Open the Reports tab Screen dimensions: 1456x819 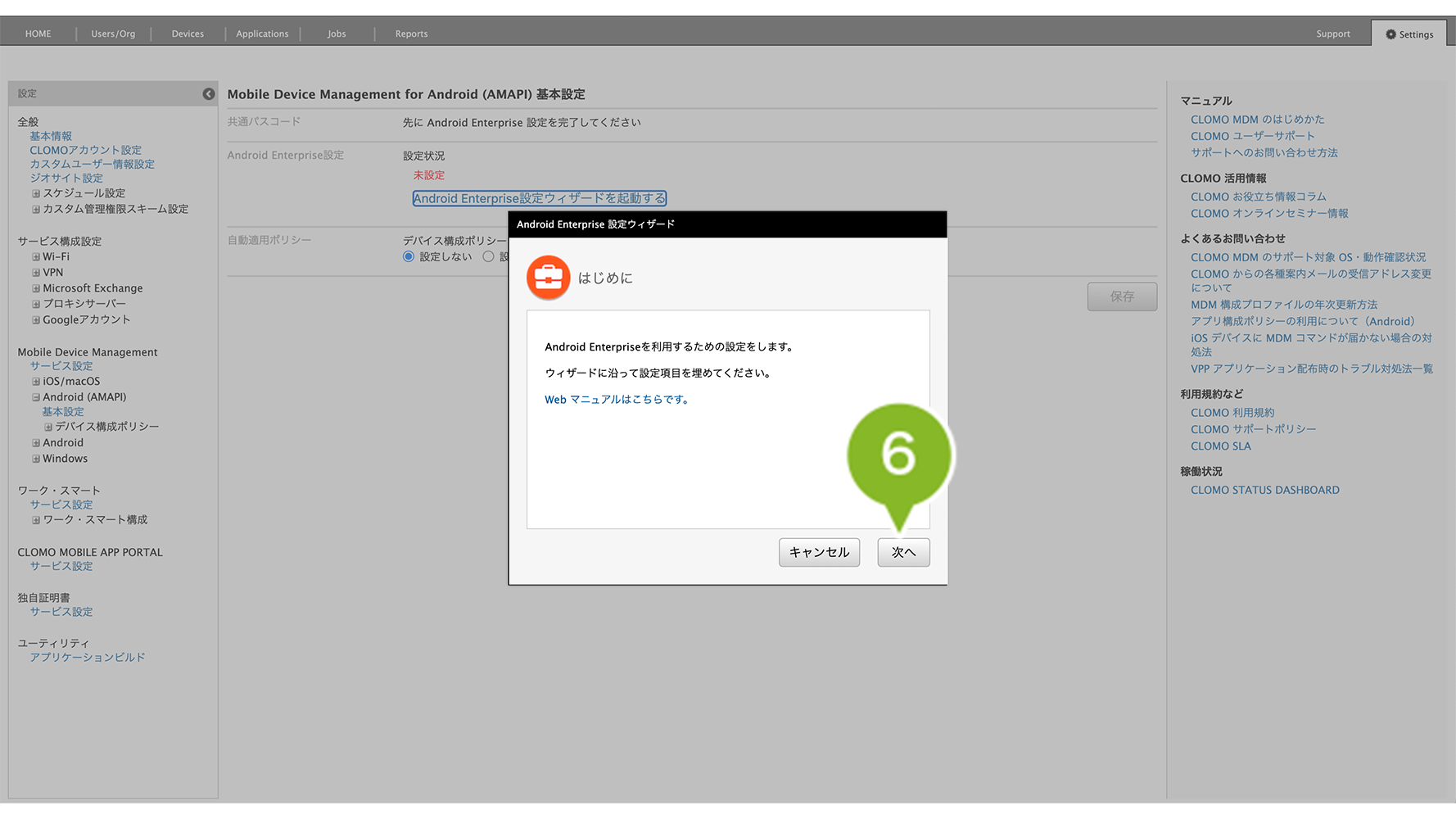coord(411,34)
